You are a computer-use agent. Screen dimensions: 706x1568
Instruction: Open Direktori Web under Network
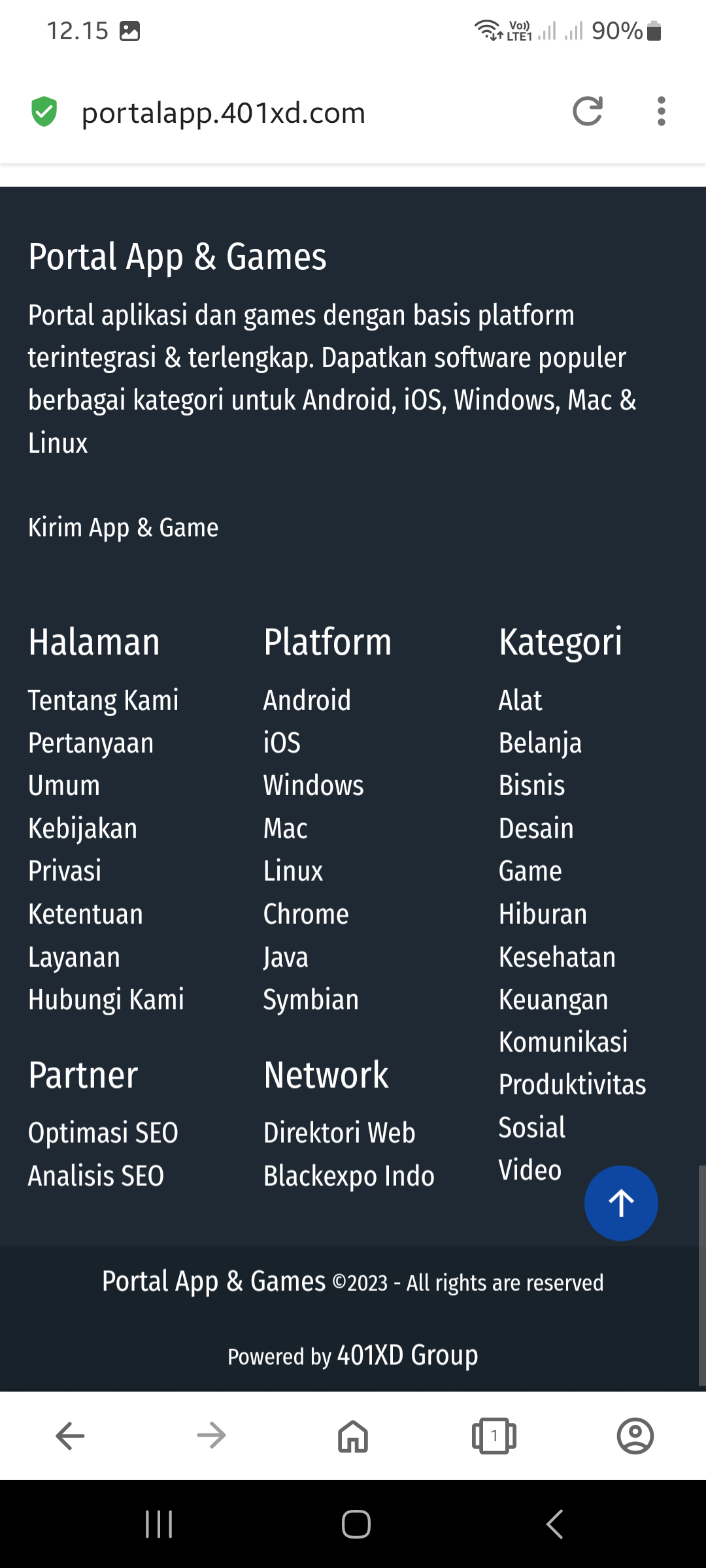339,1133
